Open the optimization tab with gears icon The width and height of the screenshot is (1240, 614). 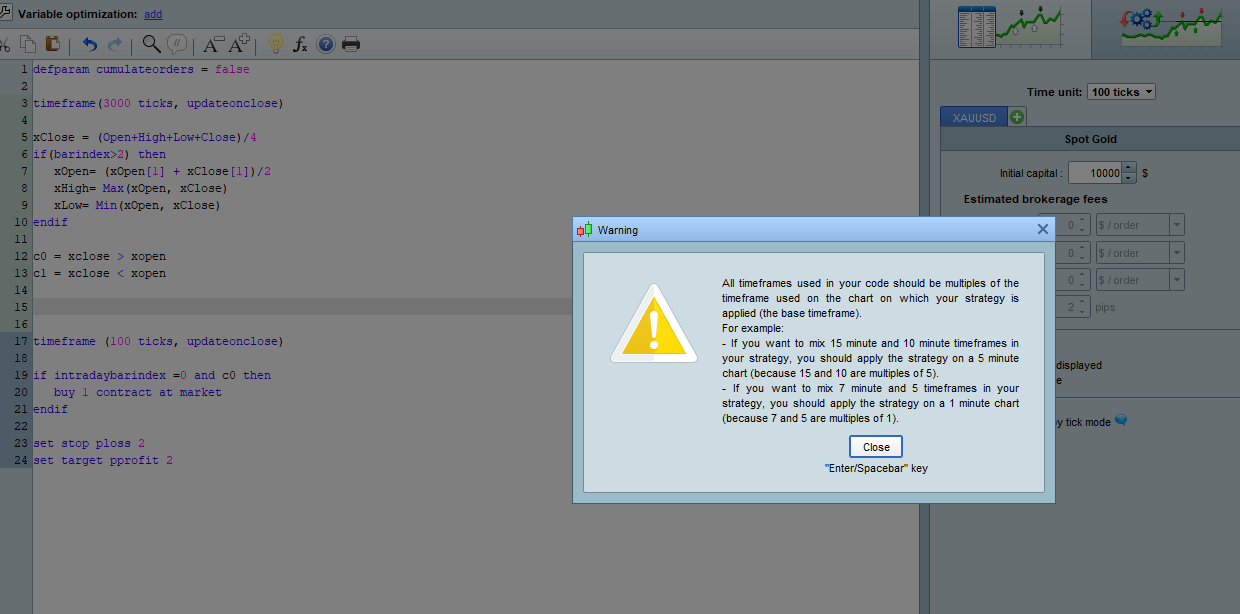click(1164, 28)
